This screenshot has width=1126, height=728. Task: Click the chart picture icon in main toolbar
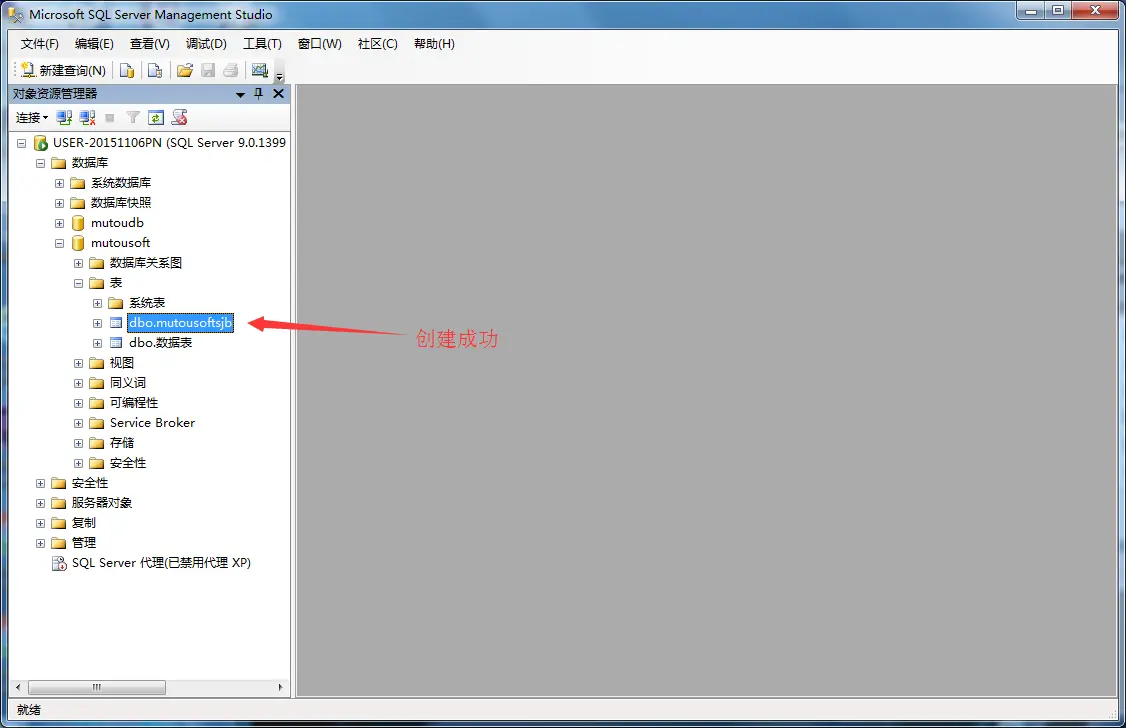(259, 70)
